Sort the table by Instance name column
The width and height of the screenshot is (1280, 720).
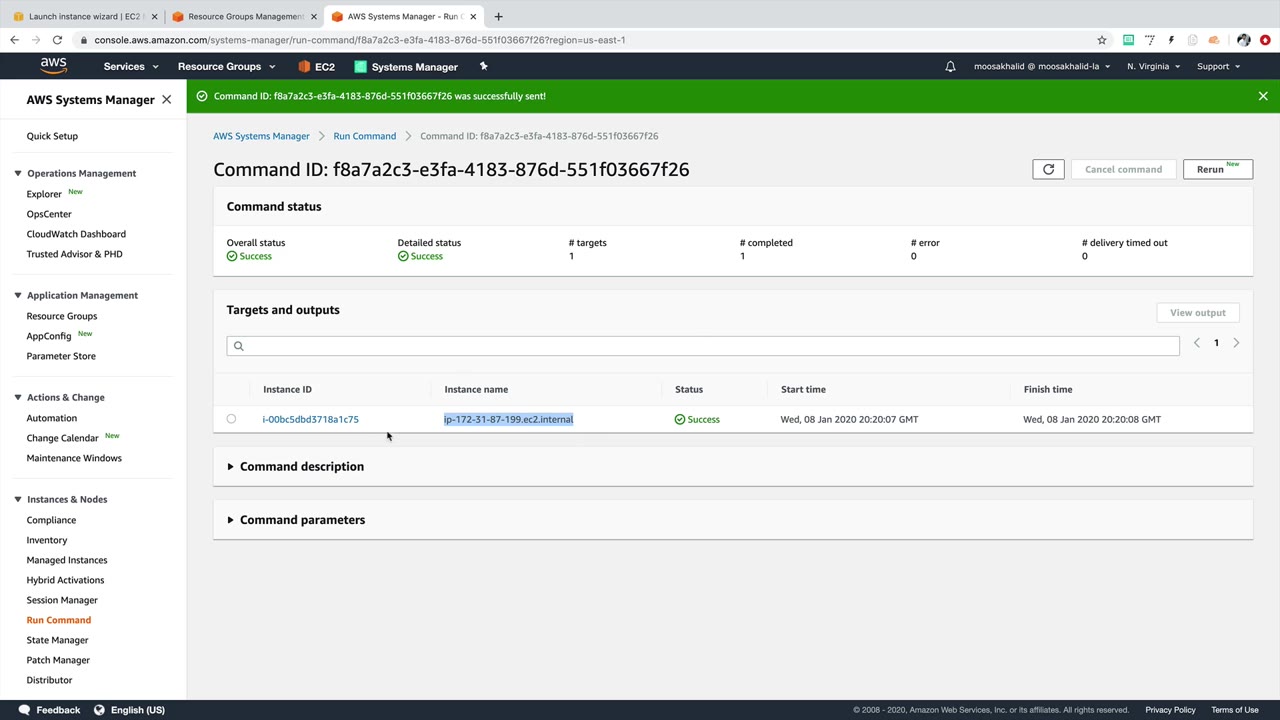coord(476,389)
